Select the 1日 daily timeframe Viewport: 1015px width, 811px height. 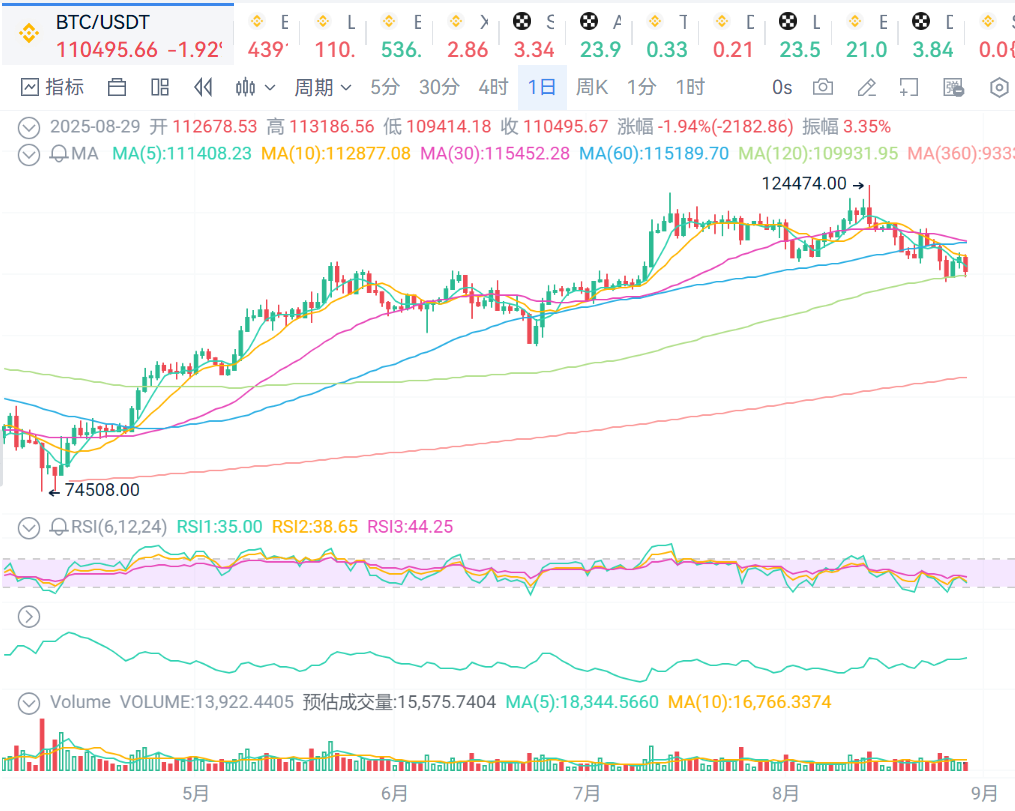542,87
